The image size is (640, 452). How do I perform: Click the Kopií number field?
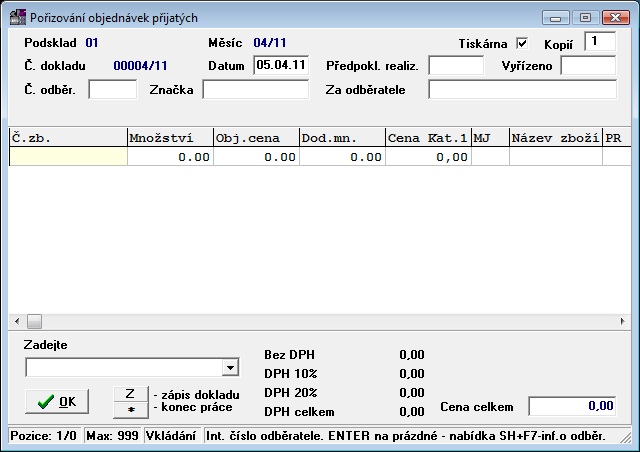coord(600,42)
